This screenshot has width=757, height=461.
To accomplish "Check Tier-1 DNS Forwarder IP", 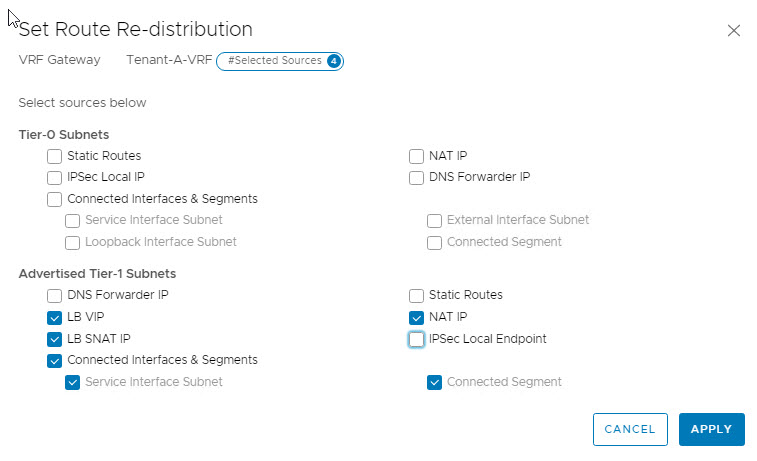I will tap(54, 295).
